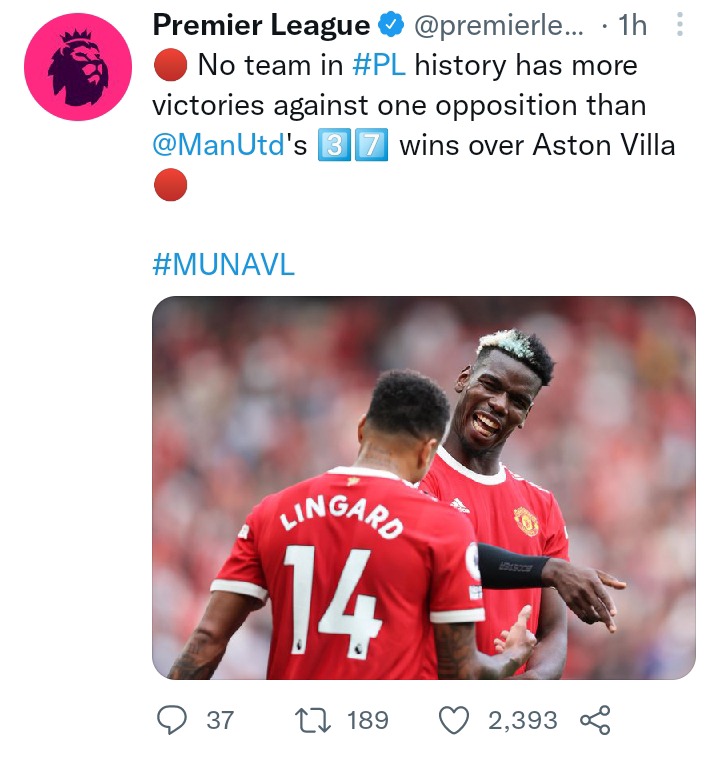Click the blue verified badge
This screenshot has width=720, height=768.
click(x=390, y=25)
